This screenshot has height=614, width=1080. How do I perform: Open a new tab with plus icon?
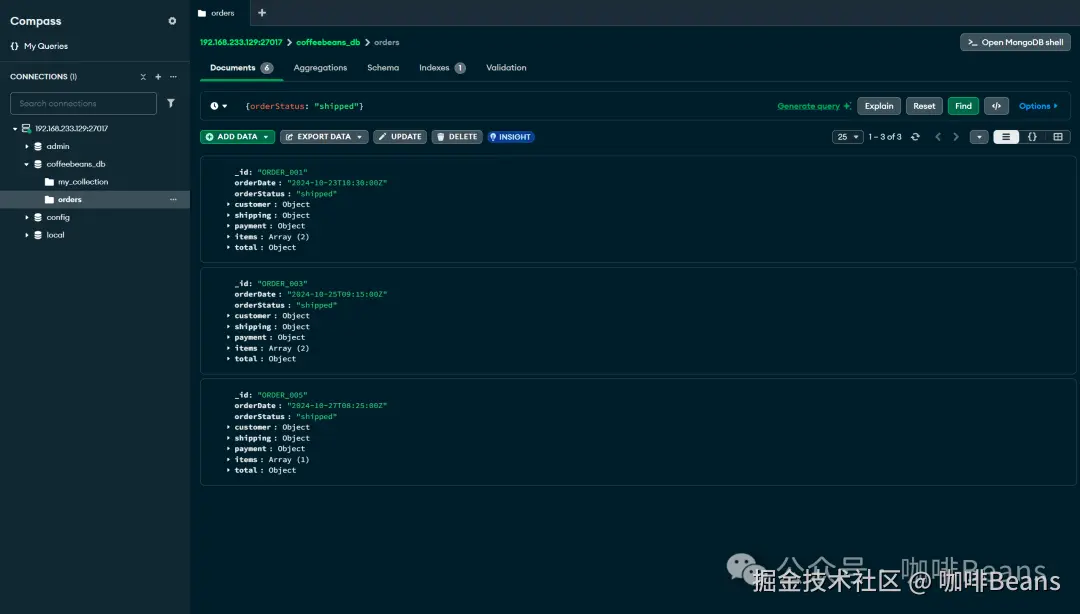tap(262, 12)
